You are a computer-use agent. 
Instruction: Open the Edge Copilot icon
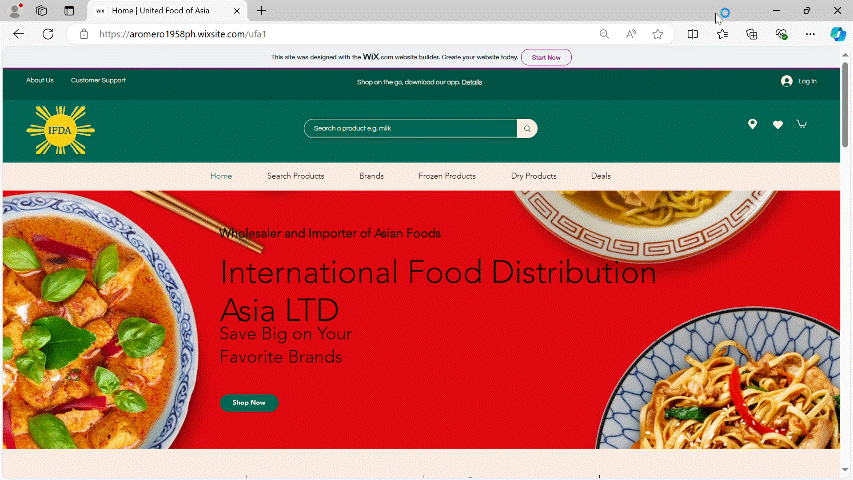[x=838, y=34]
